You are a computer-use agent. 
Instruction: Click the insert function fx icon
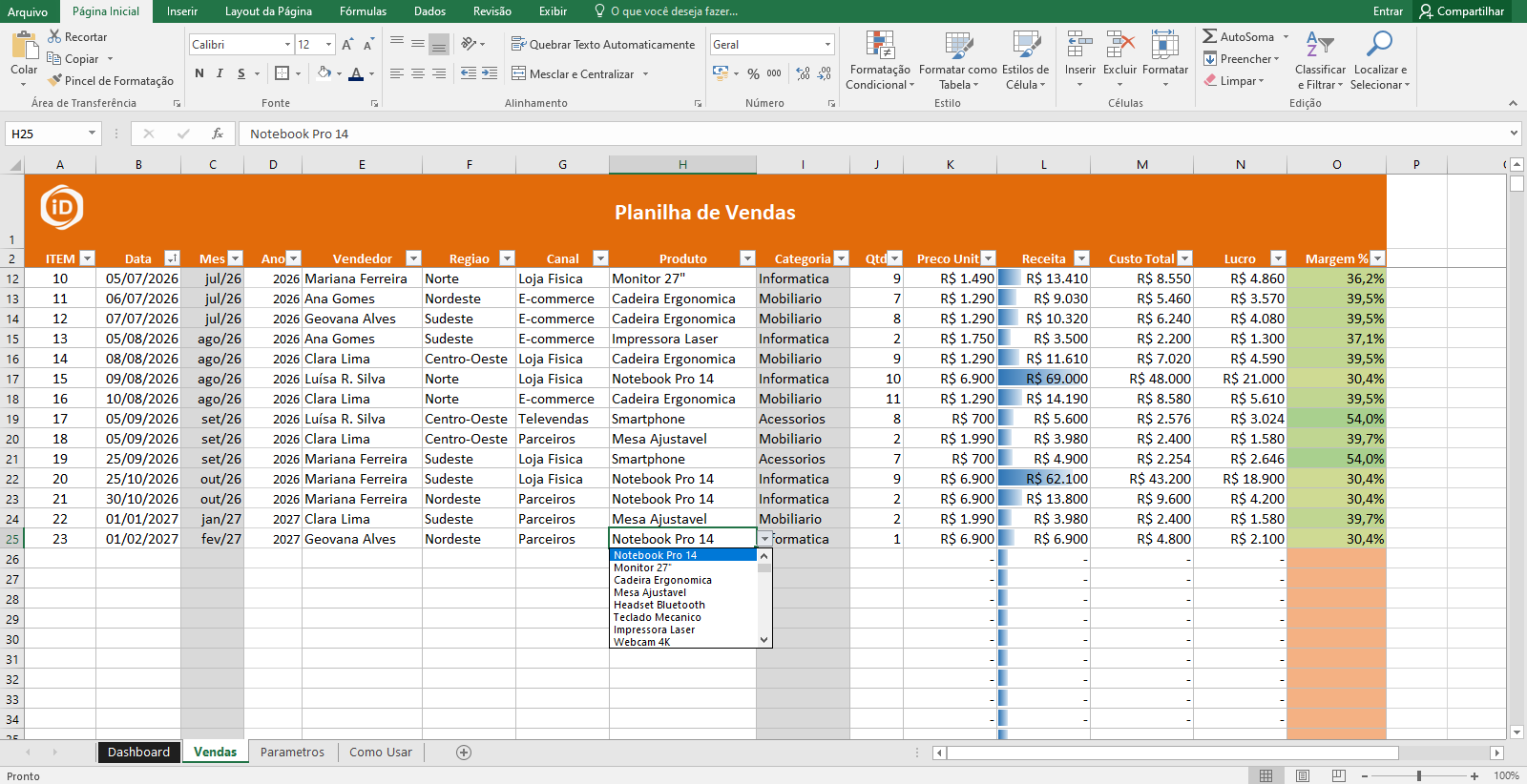[218, 134]
